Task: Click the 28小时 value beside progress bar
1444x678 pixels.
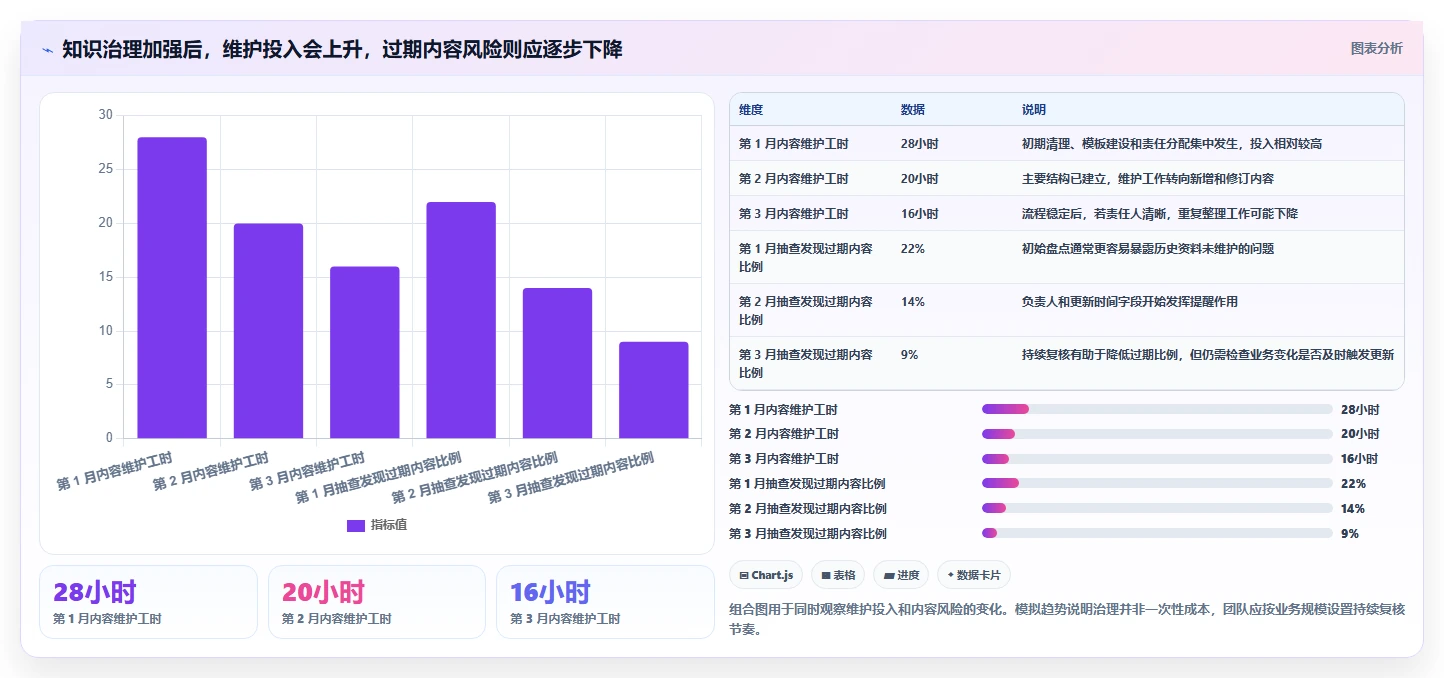Action: point(1360,409)
